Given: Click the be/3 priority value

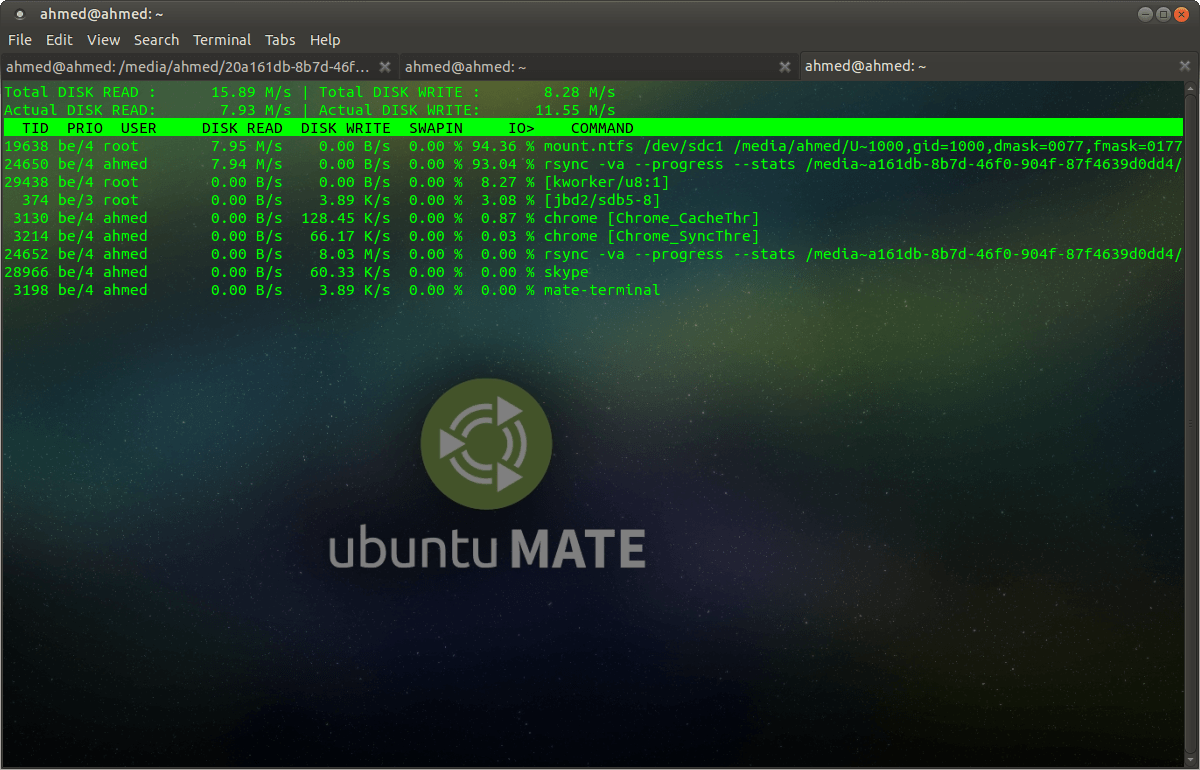Looking at the screenshot, I should pyautogui.click(x=76, y=200).
